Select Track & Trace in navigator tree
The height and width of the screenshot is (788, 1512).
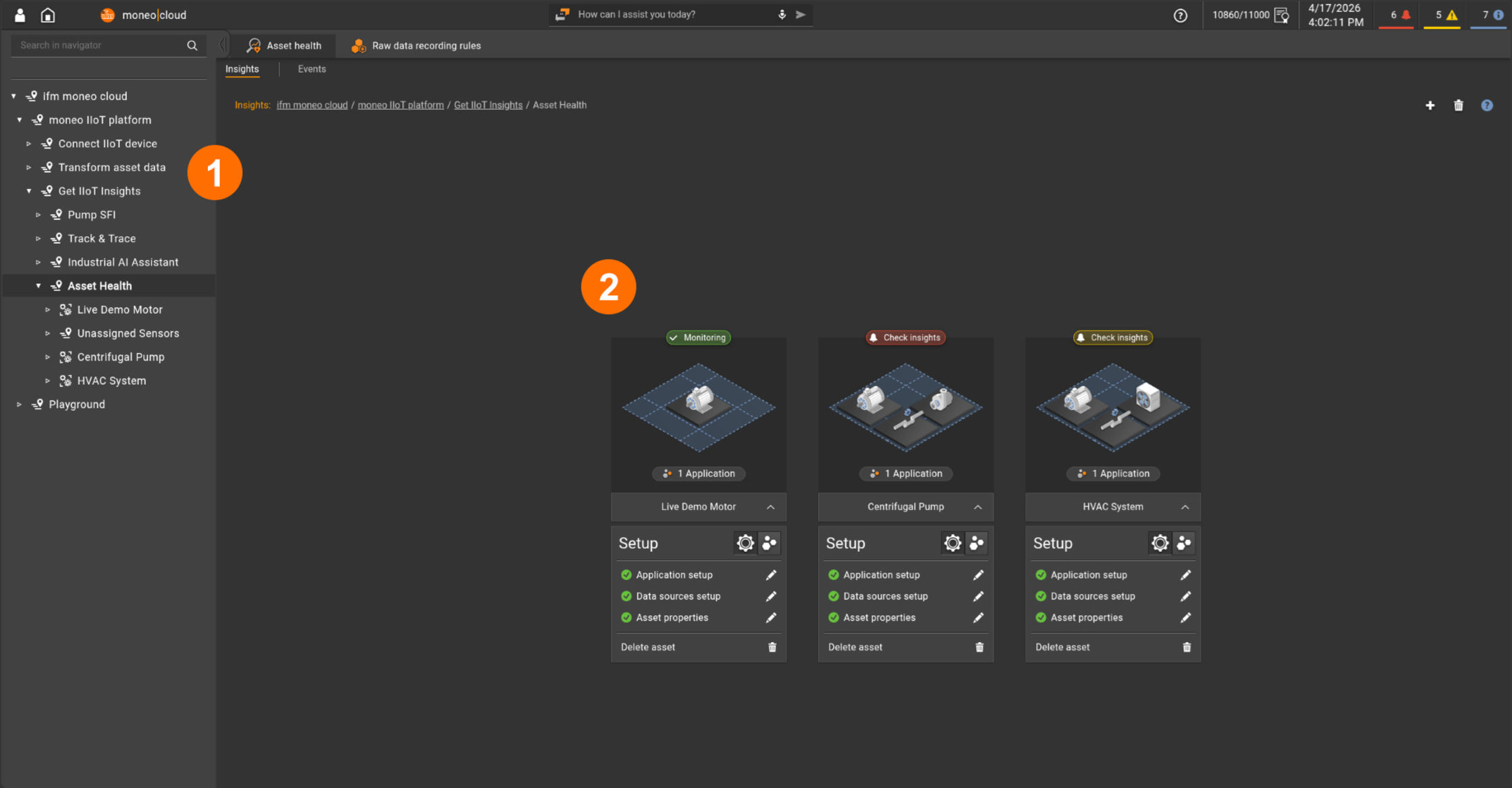pyautogui.click(x=101, y=238)
